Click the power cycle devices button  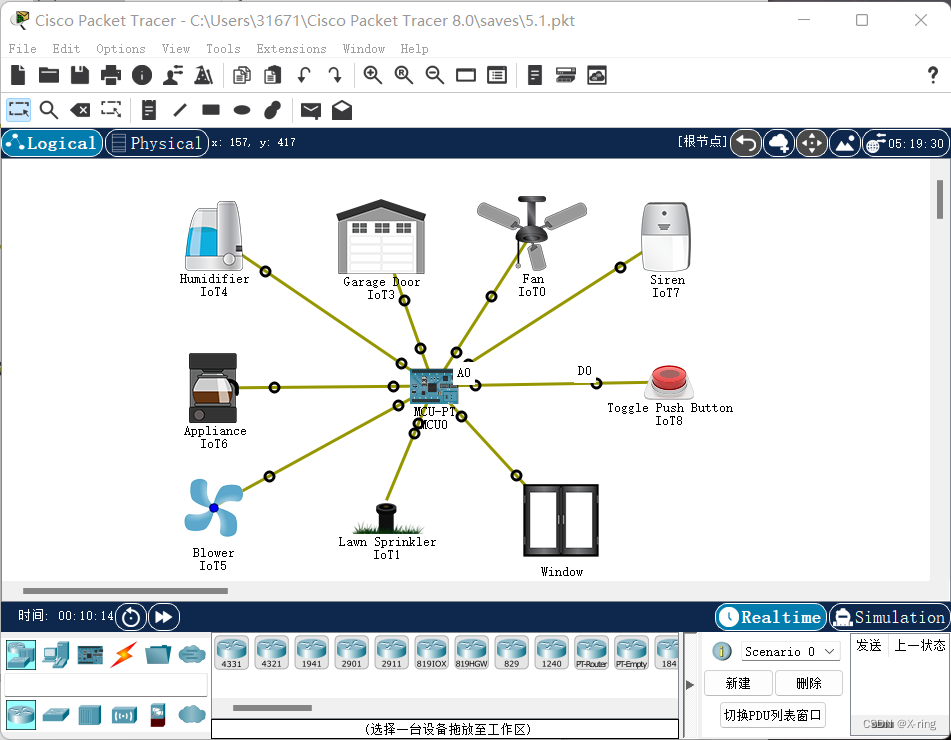131,617
